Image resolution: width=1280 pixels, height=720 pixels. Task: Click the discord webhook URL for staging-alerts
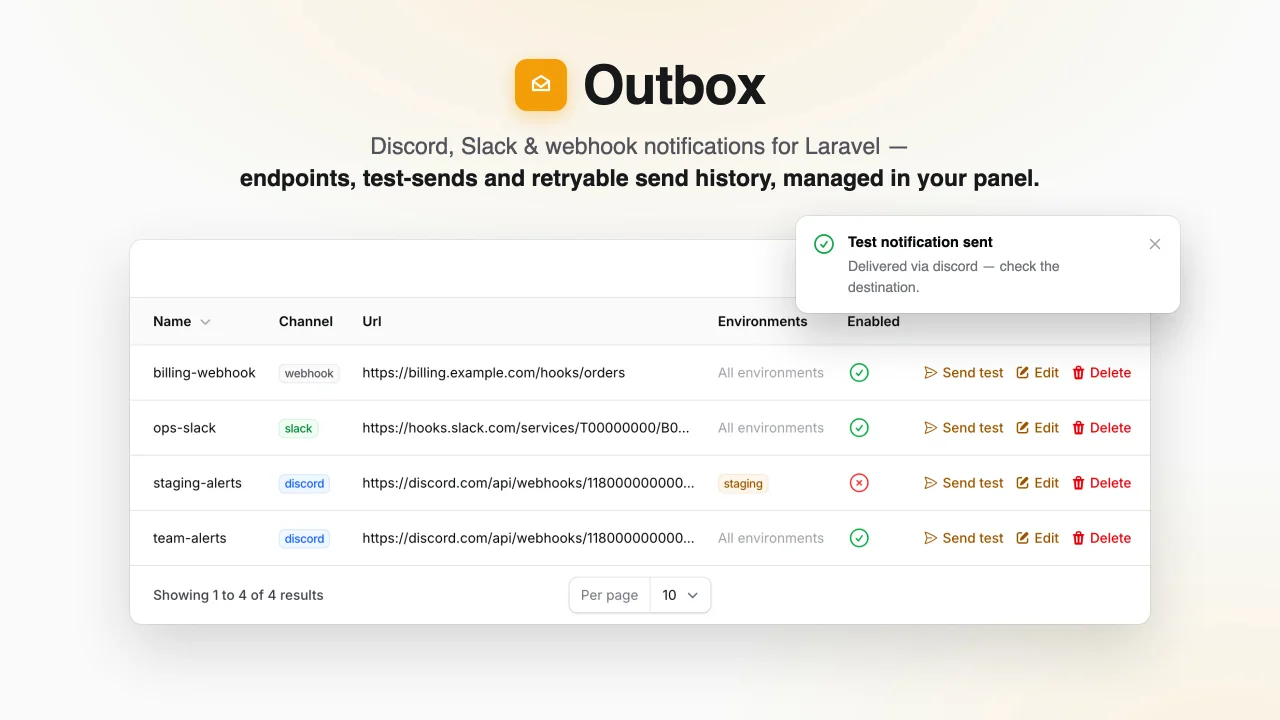coord(528,483)
